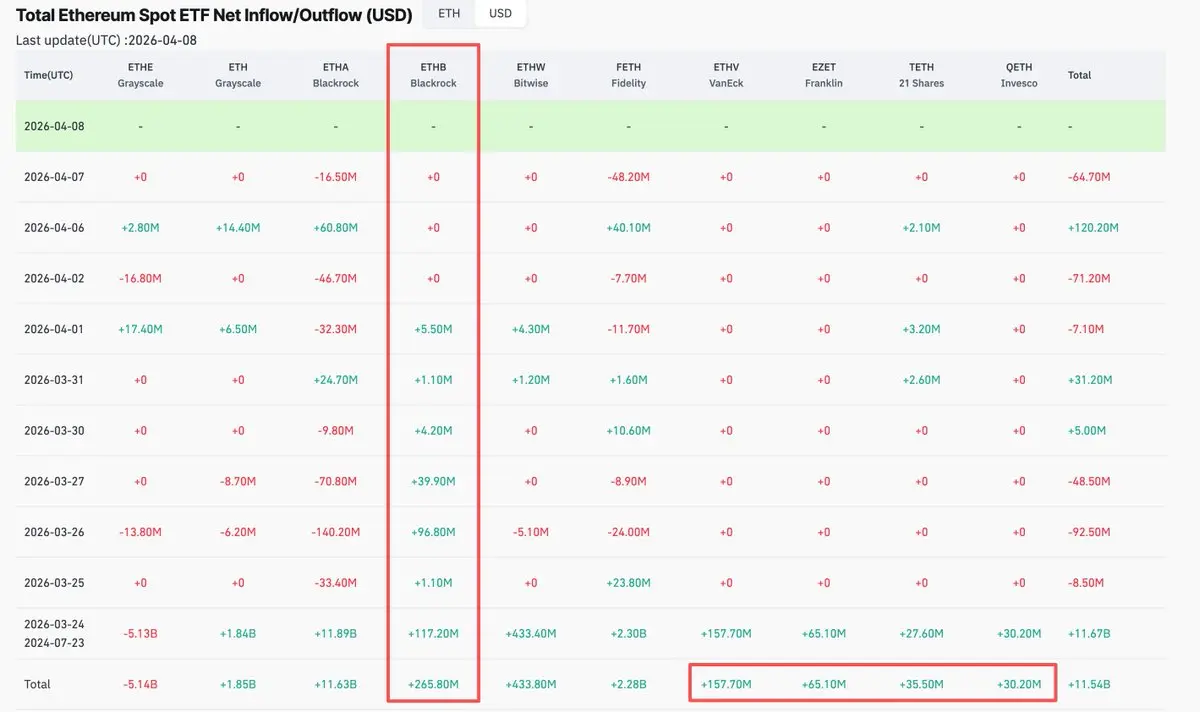Image resolution: width=1200 pixels, height=712 pixels.
Task: Click the ETHB Blackrock column header
Action: click(x=433, y=75)
